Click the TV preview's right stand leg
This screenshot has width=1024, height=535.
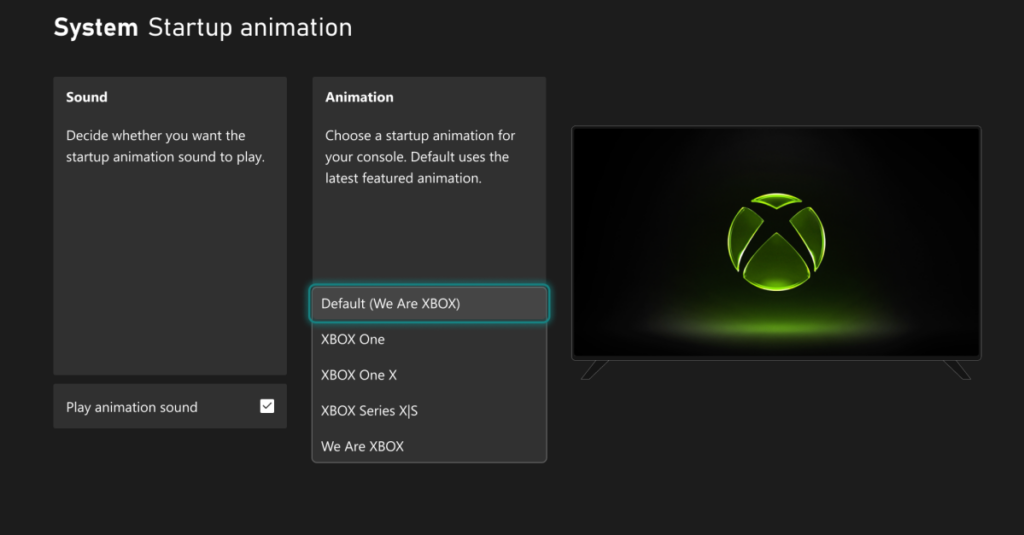957,370
